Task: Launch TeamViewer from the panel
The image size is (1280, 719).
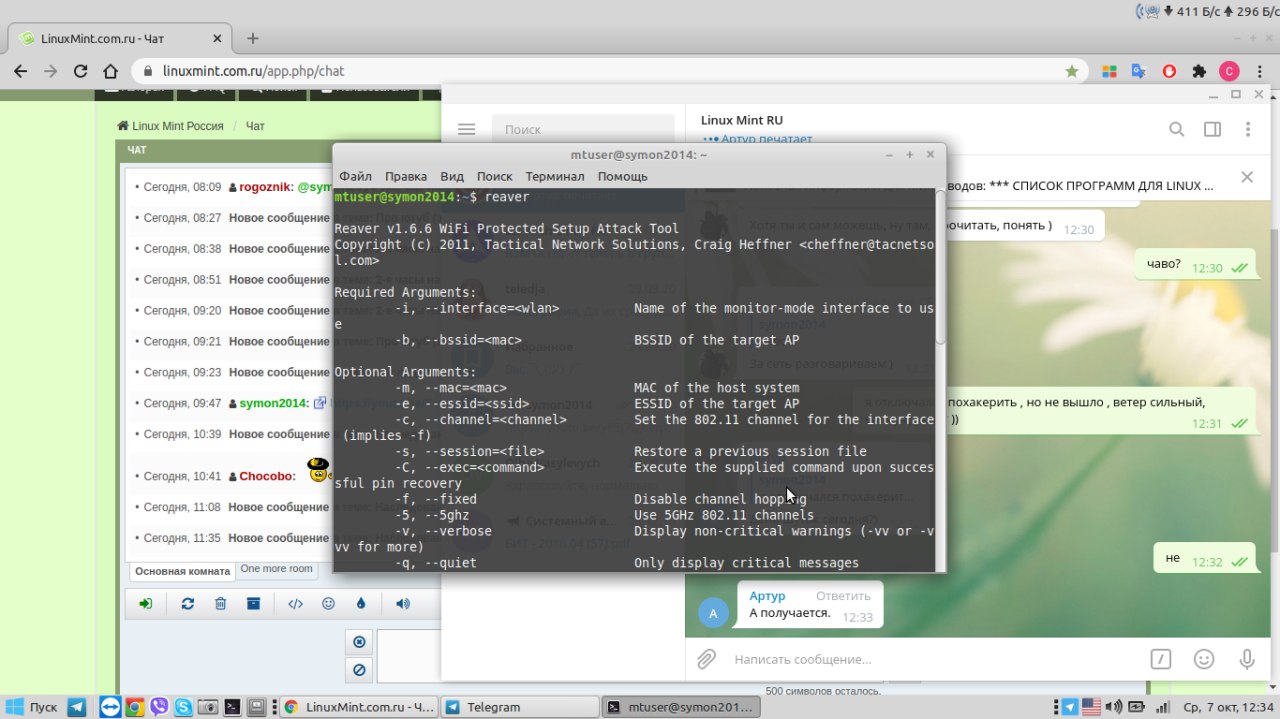Action: point(109,707)
